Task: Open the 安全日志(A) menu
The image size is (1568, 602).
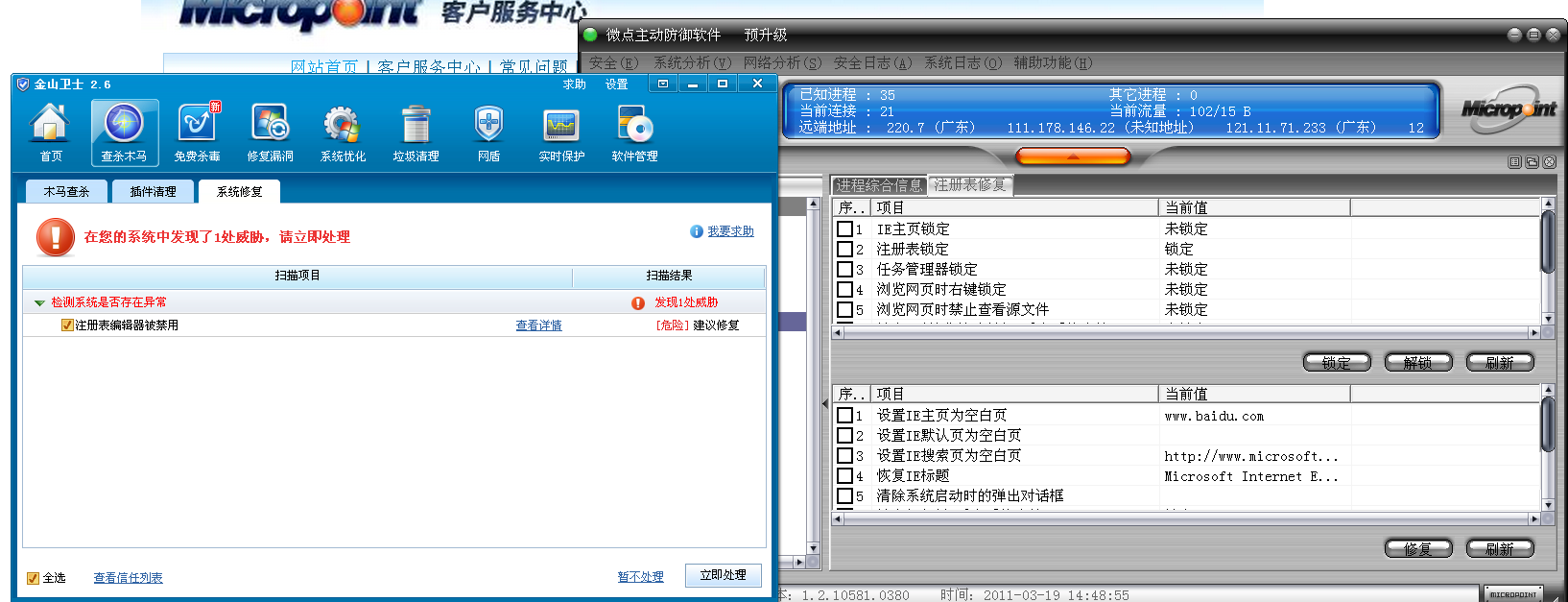Action: pyautogui.click(x=872, y=63)
